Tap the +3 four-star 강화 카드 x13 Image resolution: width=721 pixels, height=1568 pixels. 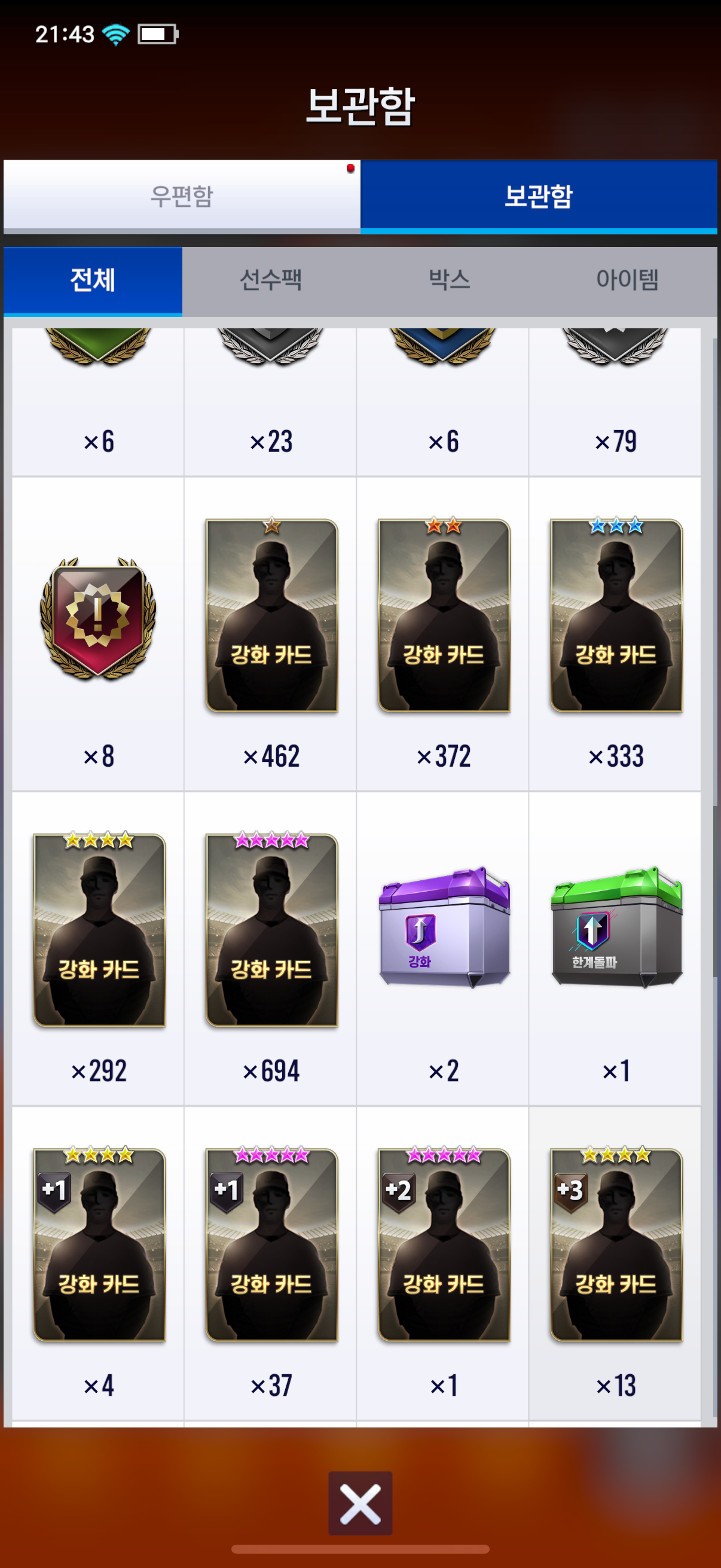pos(615,1264)
